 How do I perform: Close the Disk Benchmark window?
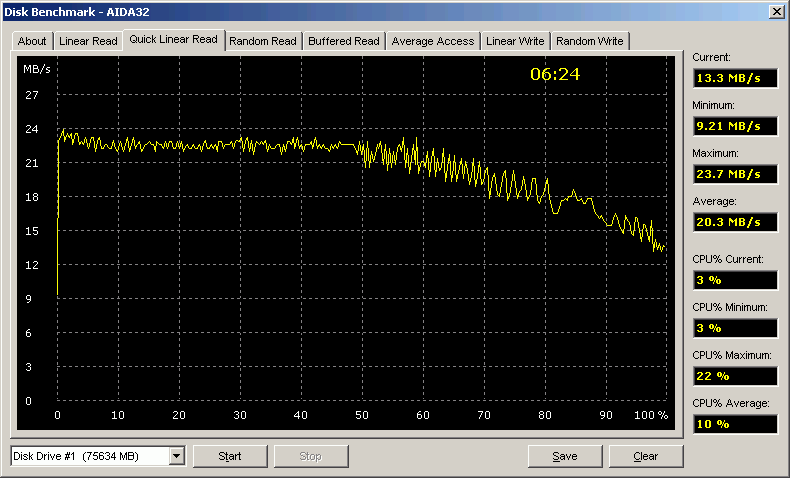[x=775, y=11]
